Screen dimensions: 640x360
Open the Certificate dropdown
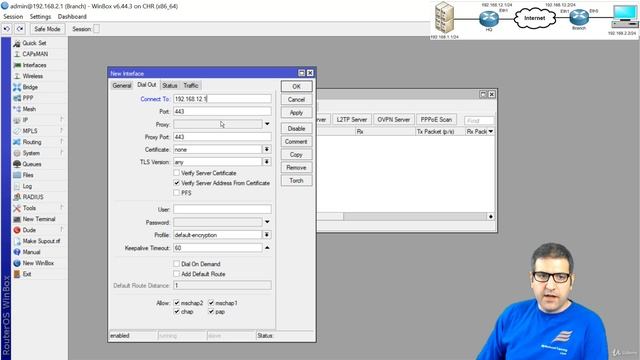(267, 149)
